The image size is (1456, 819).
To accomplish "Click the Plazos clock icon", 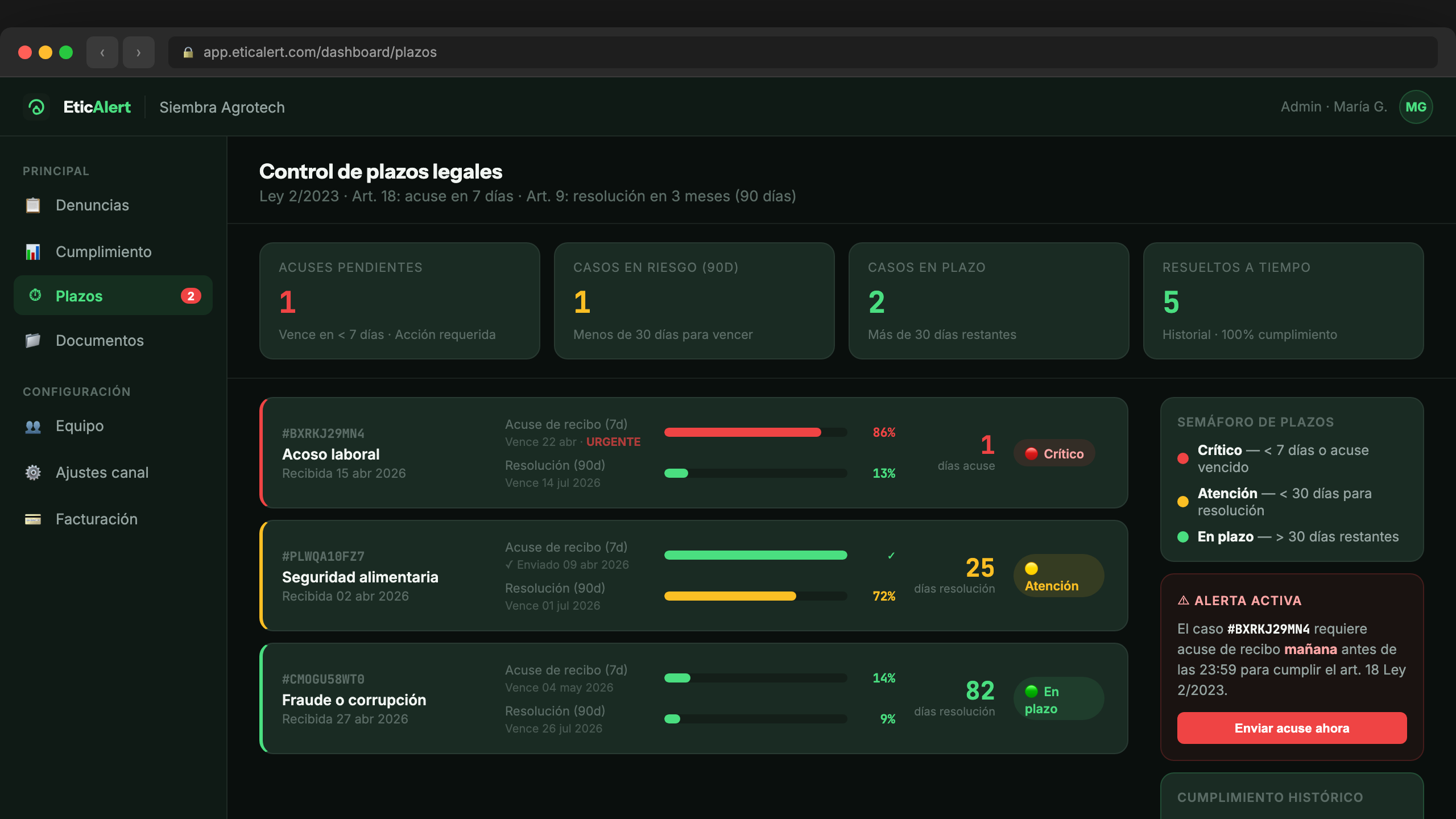I will [x=35, y=295].
